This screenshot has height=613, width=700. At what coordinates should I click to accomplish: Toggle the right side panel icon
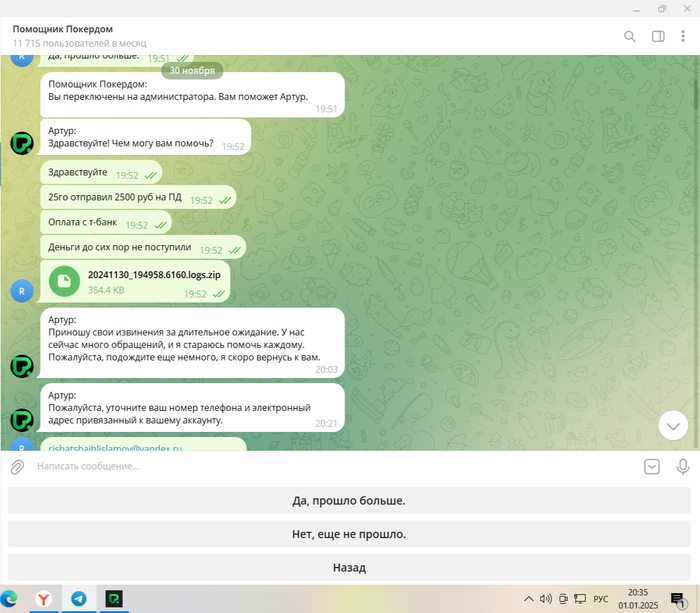coord(658,36)
